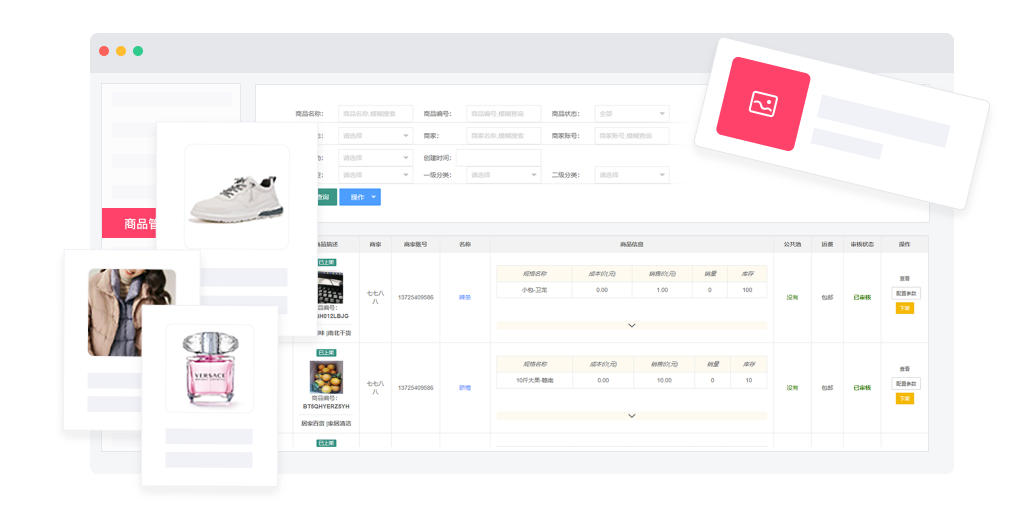Screen dimensions: 1020x514
Task: Click 配置参数 button in first row
Action: click(905, 294)
